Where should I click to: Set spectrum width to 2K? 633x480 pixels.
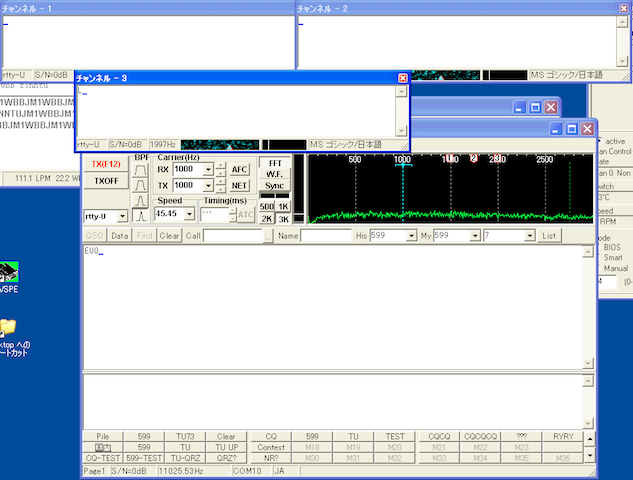[x=266, y=219]
